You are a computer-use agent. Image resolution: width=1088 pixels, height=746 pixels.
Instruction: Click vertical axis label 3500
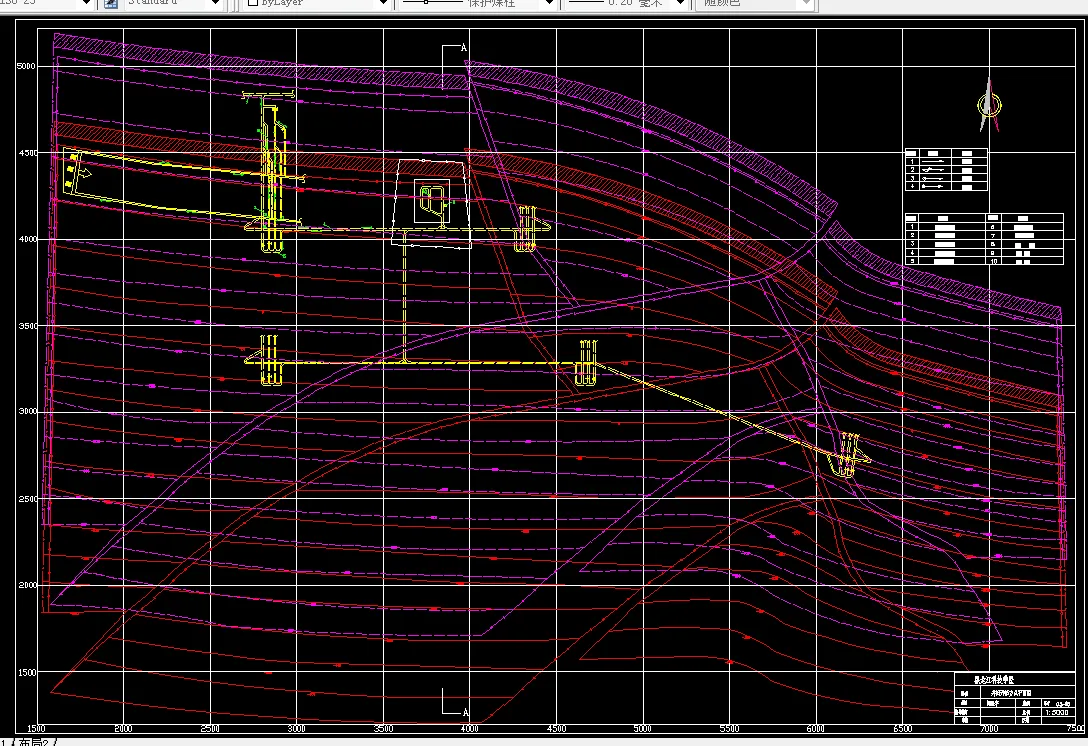click(x=28, y=325)
